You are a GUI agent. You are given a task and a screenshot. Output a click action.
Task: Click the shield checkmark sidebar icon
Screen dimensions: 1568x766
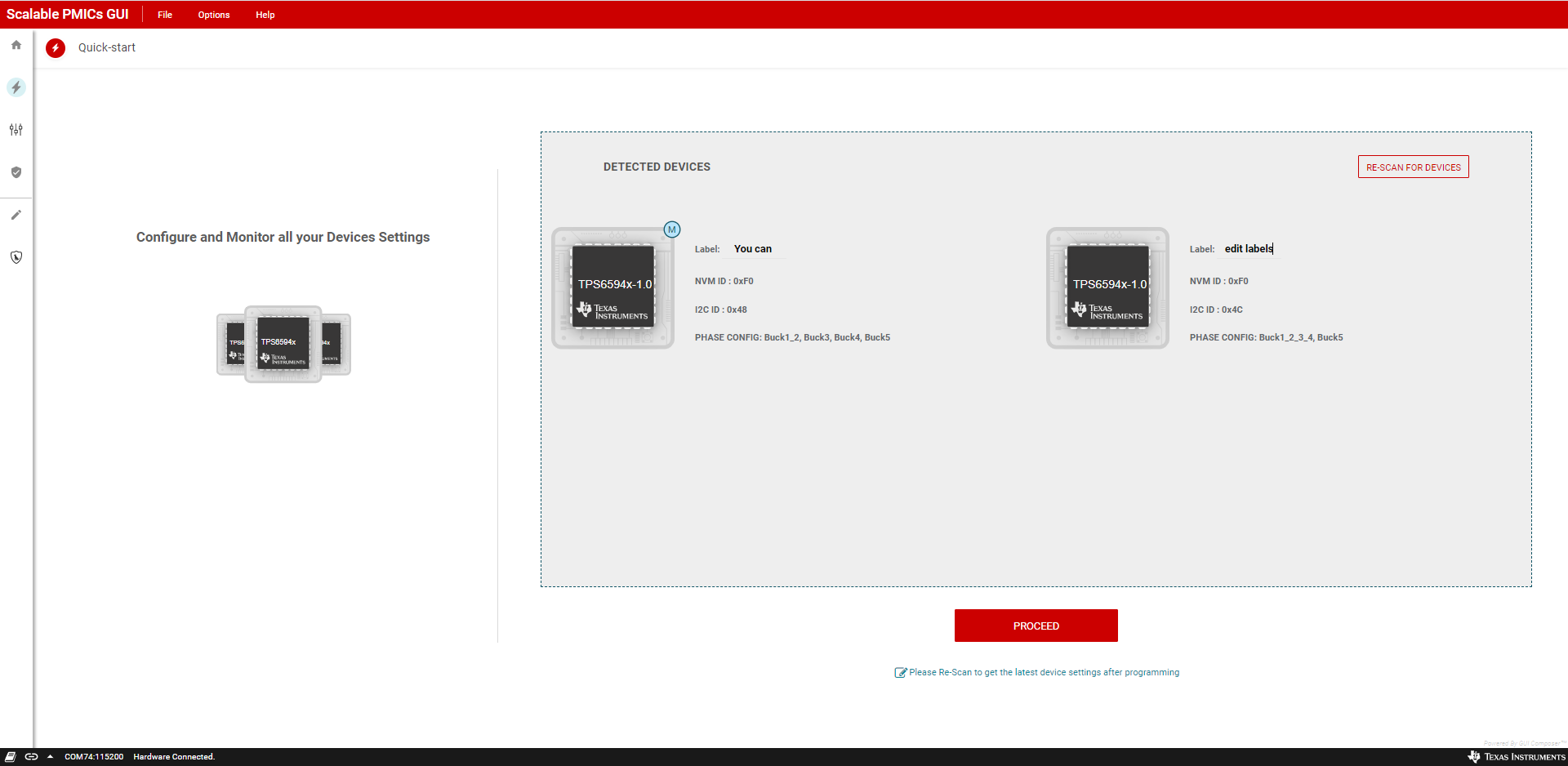16,172
